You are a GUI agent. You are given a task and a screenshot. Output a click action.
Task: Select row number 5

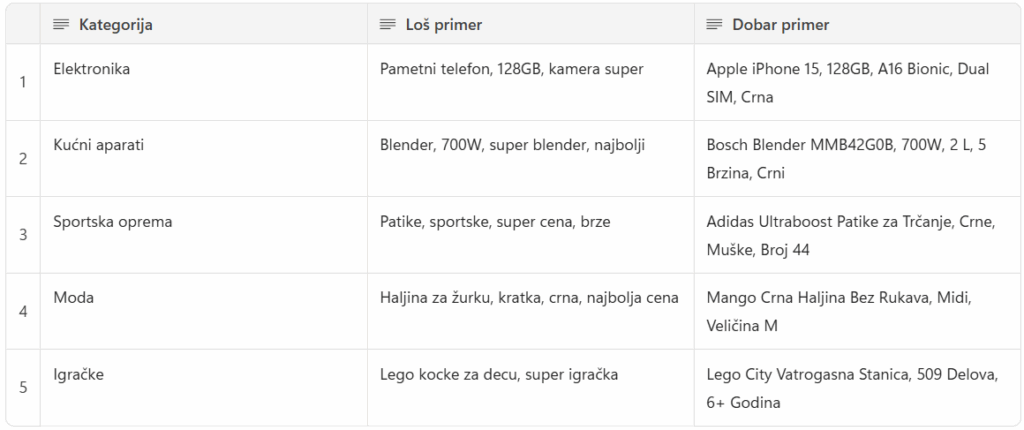[23, 388]
